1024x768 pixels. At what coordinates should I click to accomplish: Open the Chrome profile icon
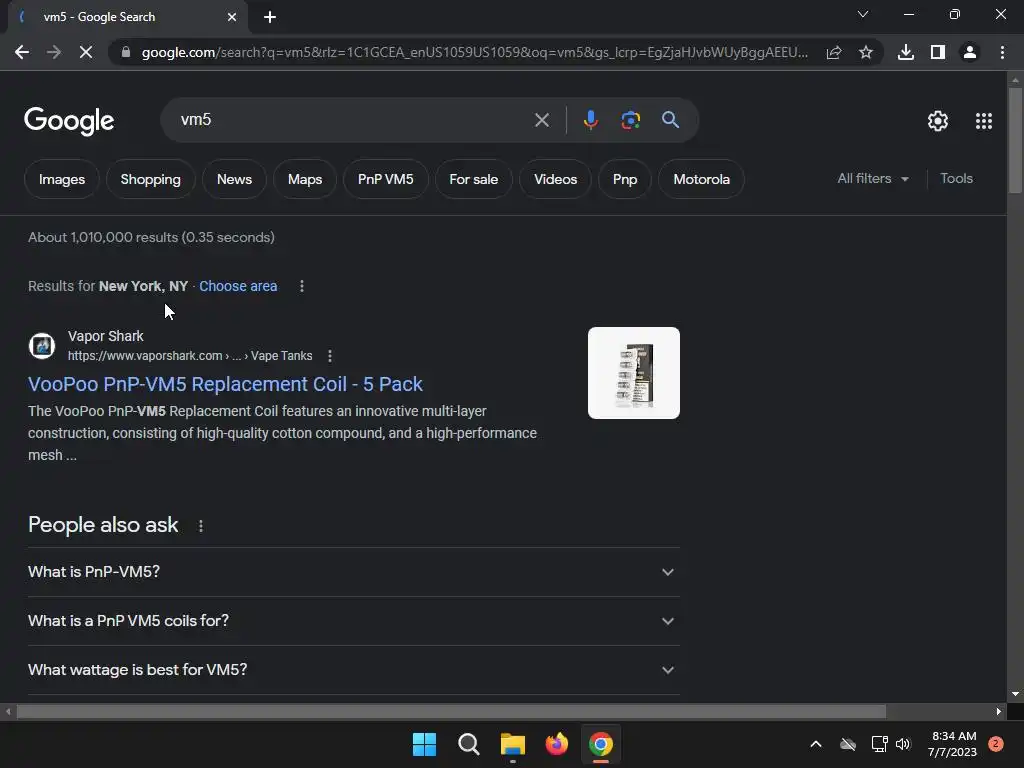pos(970,52)
